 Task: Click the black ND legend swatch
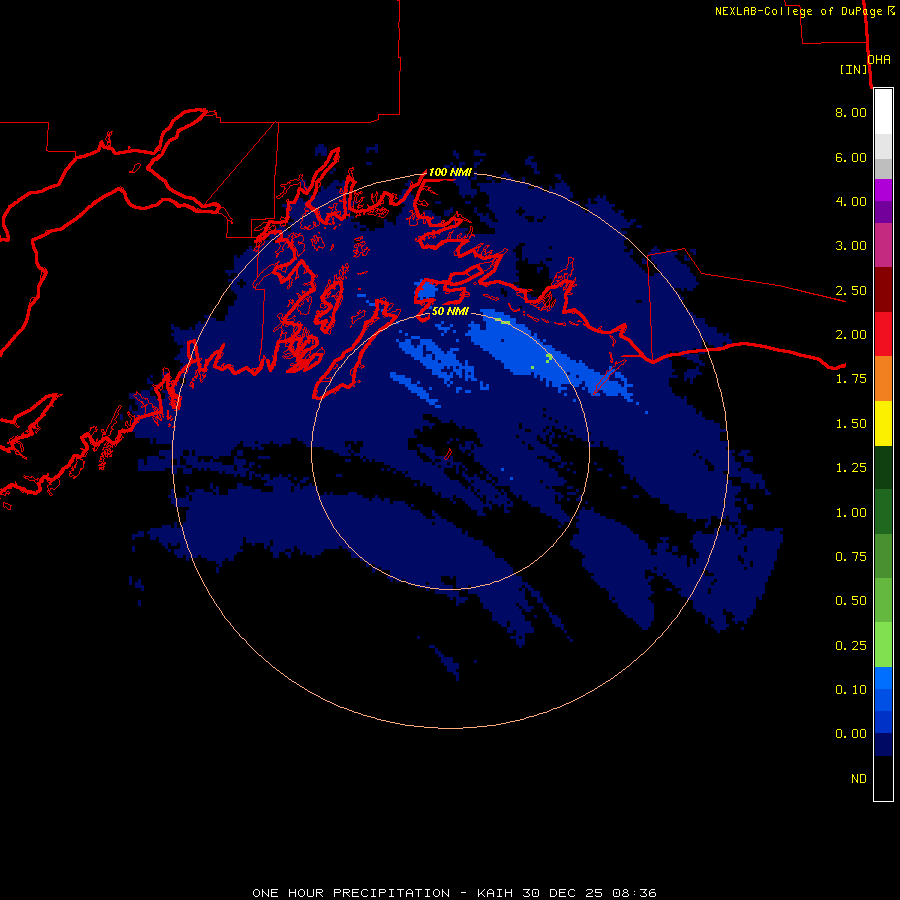click(x=883, y=778)
